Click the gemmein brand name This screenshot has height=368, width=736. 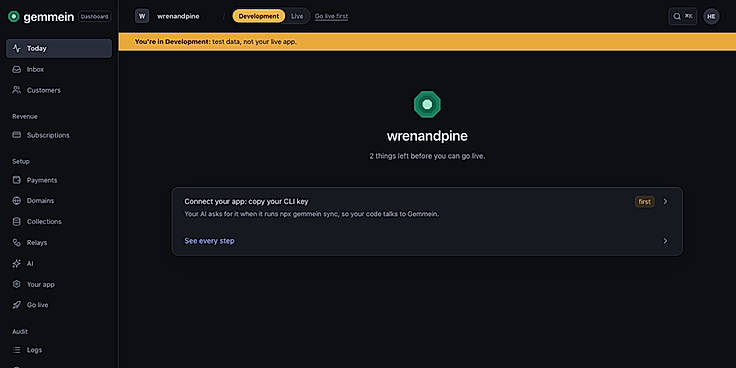pyautogui.click(x=49, y=17)
